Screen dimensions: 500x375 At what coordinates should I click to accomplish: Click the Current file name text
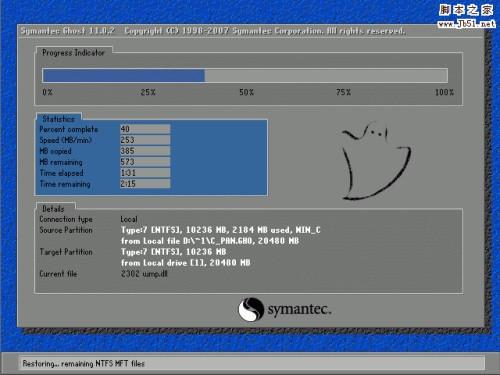pyautogui.click(x=144, y=274)
